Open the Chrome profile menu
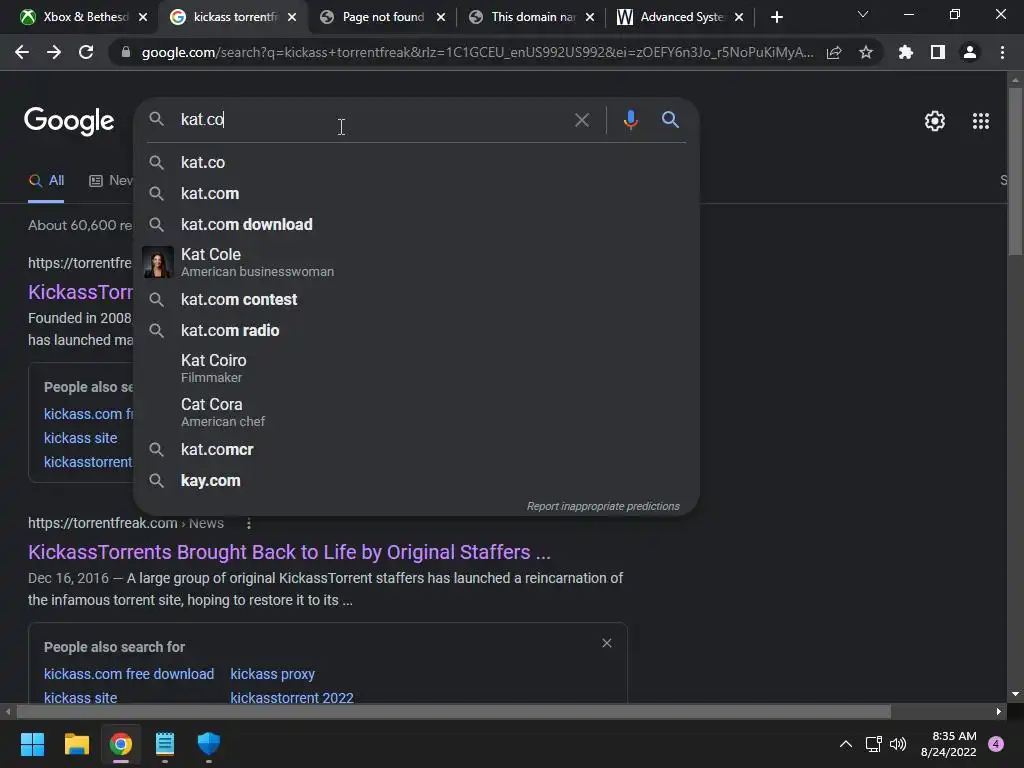The image size is (1024, 768). (x=970, y=52)
